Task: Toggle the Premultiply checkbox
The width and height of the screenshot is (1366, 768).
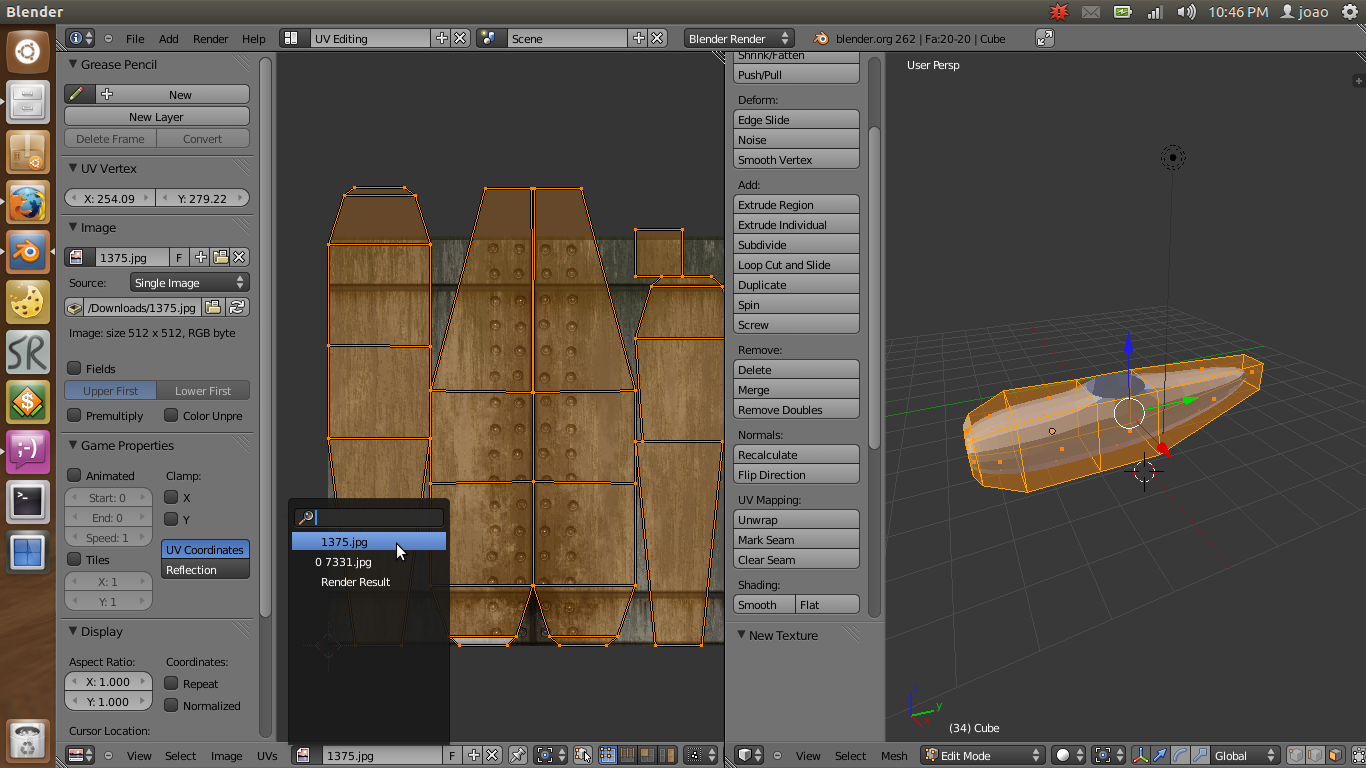Action: pyautogui.click(x=75, y=416)
